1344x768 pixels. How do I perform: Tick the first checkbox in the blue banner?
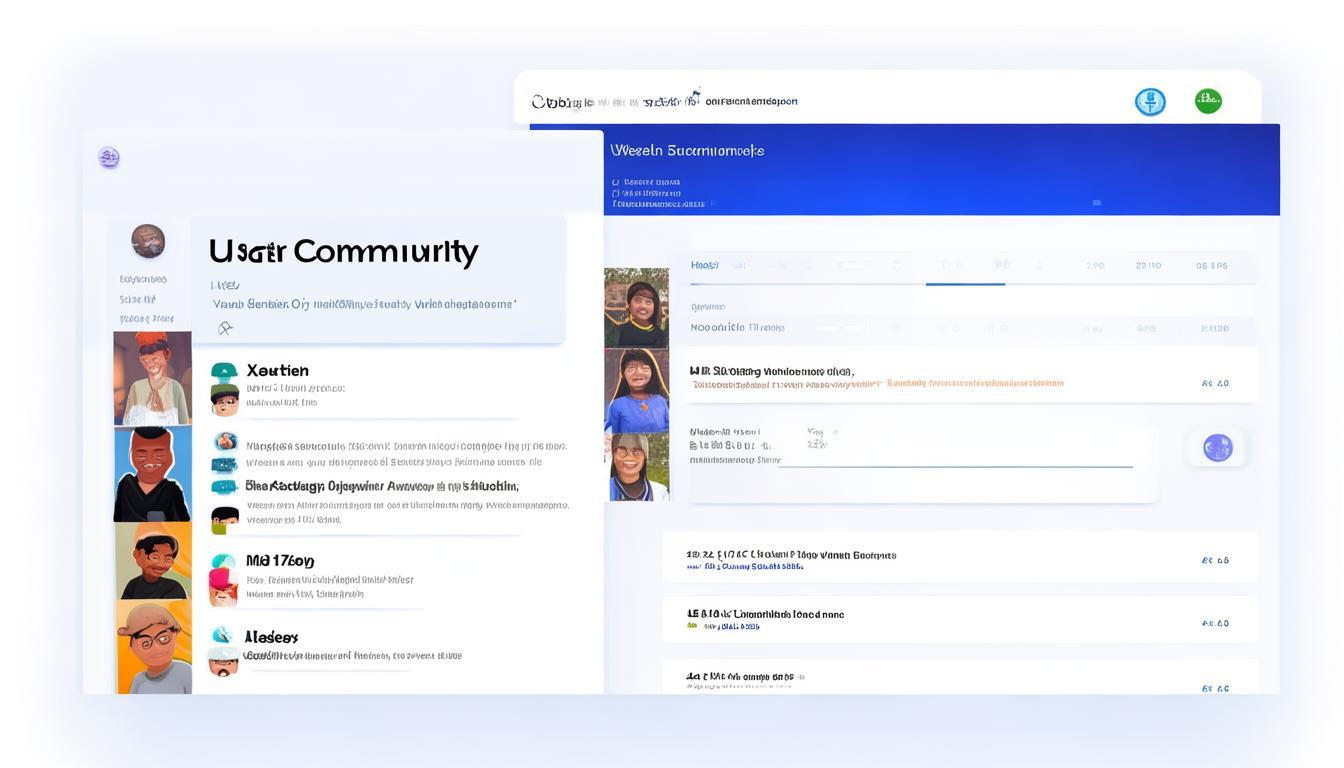(615, 183)
